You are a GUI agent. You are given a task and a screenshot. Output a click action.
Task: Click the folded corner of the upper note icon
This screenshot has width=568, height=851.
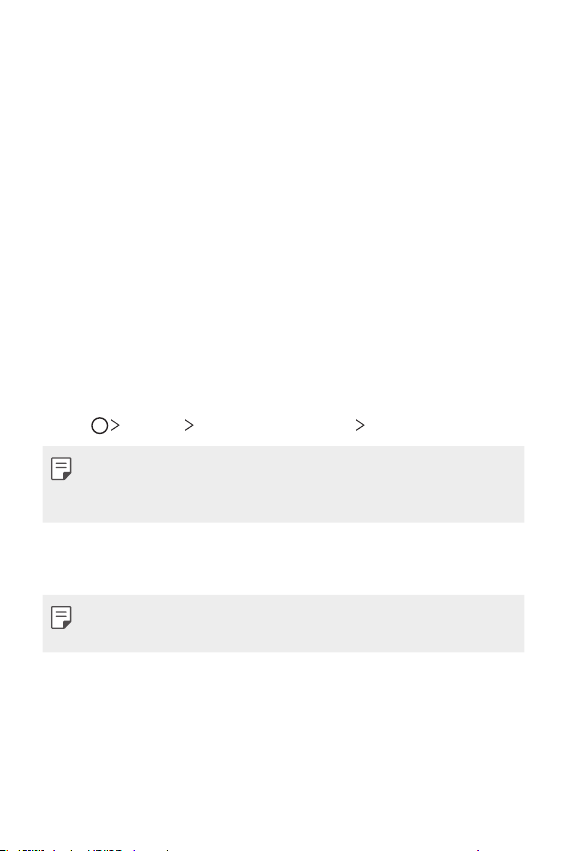click(67, 475)
